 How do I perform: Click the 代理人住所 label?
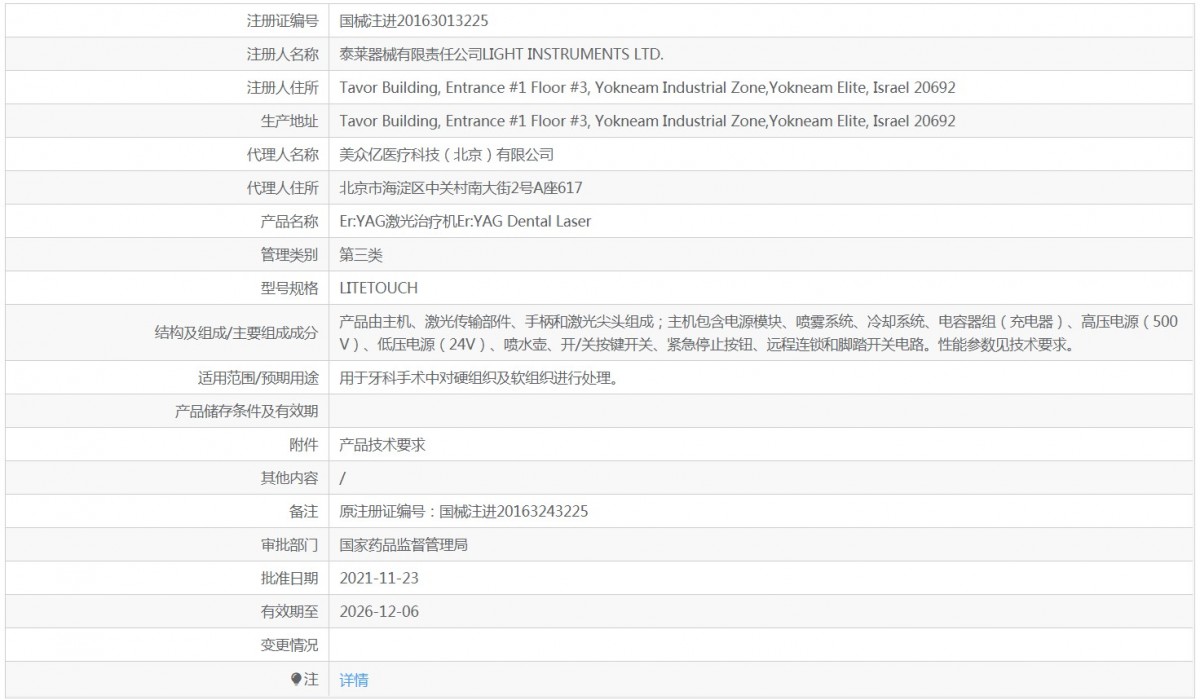(x=283, y=188)
